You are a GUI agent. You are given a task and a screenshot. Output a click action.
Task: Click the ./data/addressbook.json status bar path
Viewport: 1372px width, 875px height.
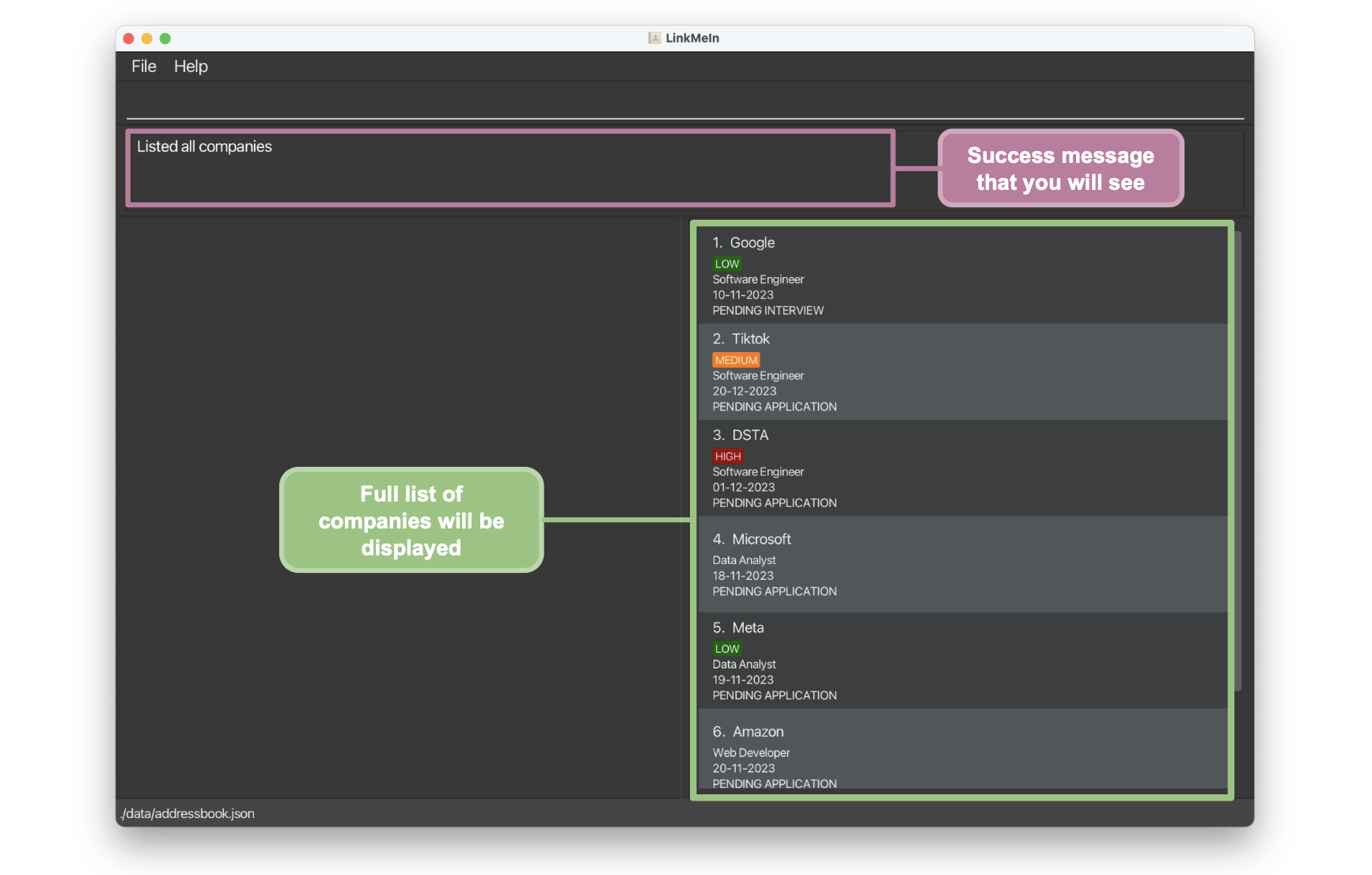tap(188, 813)
